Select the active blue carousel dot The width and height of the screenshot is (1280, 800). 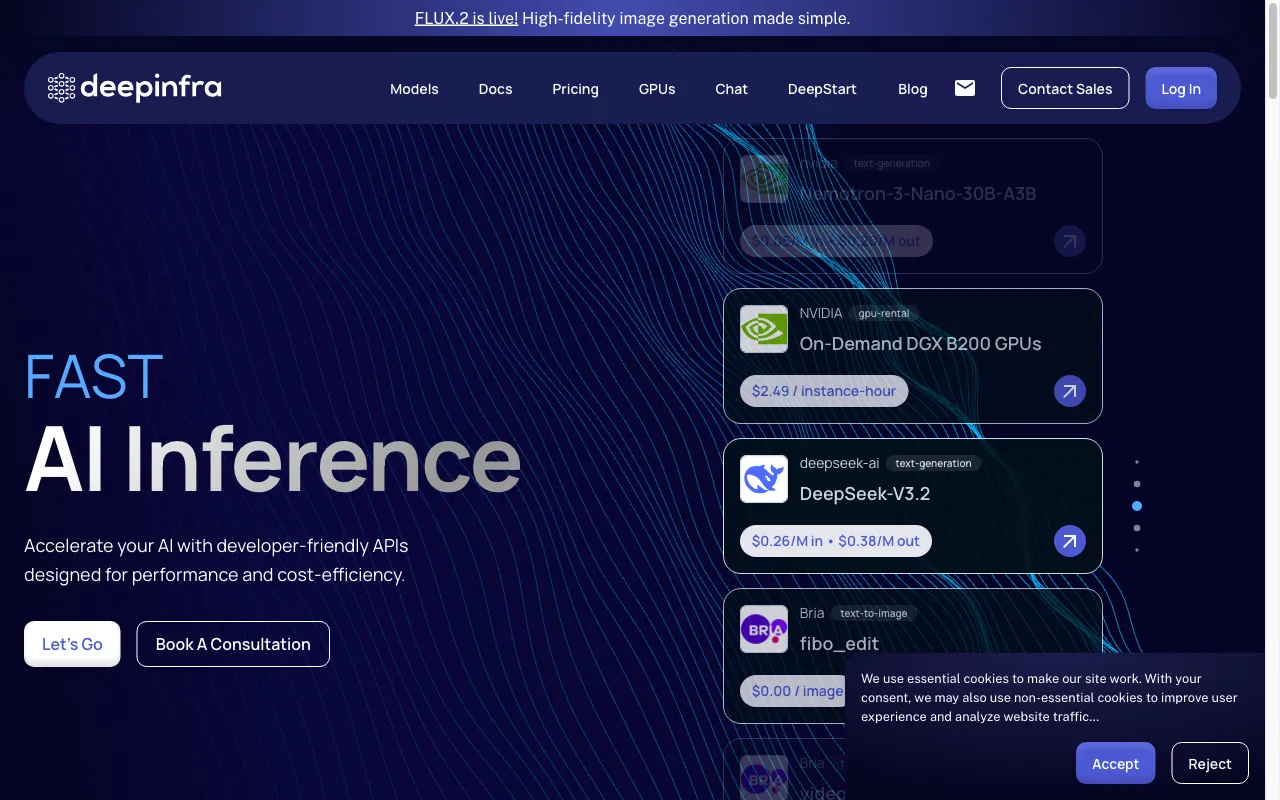point(1137,506)
